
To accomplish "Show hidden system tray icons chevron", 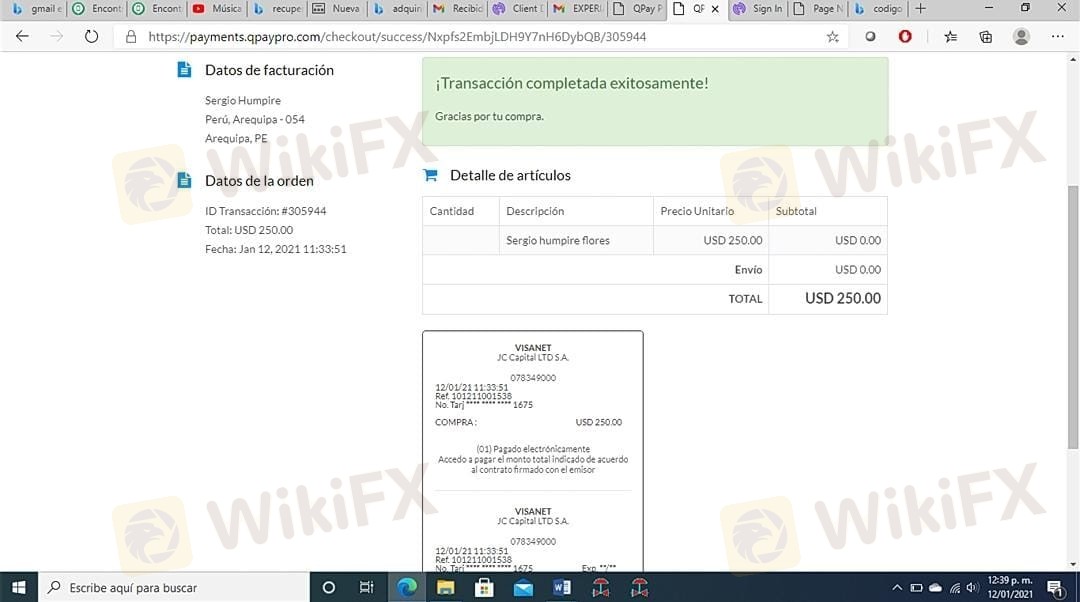I will point(897,587).
